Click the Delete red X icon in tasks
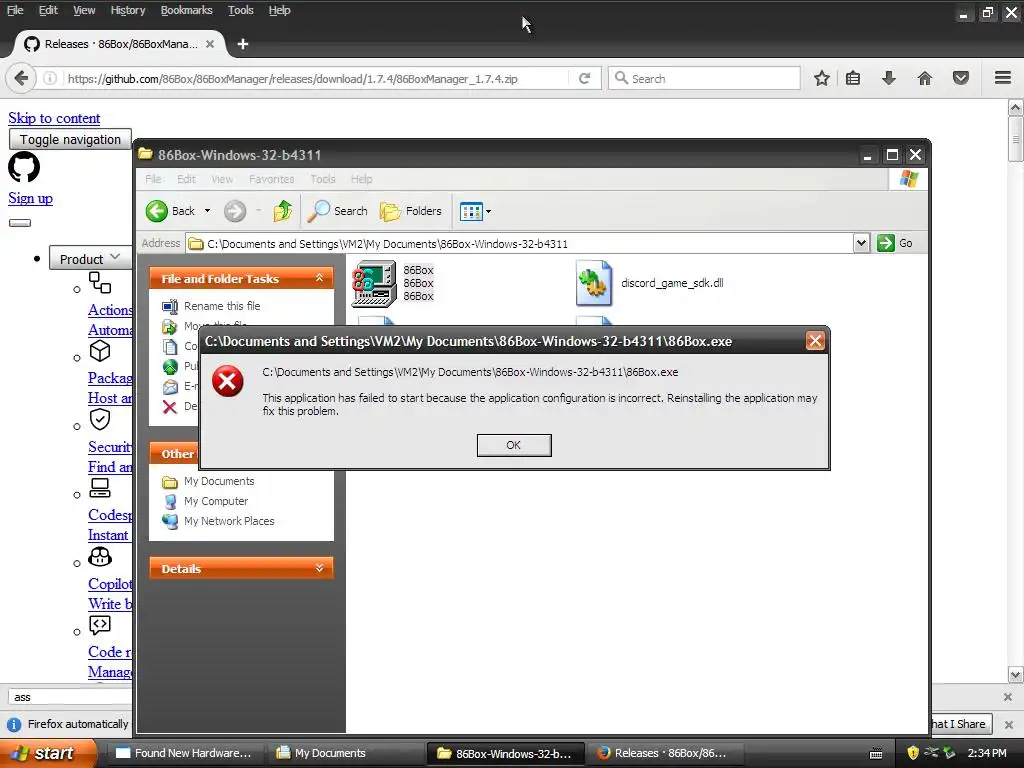Image resolution: width=1024 pixels, height=768 pixels. tap(170, 407)
